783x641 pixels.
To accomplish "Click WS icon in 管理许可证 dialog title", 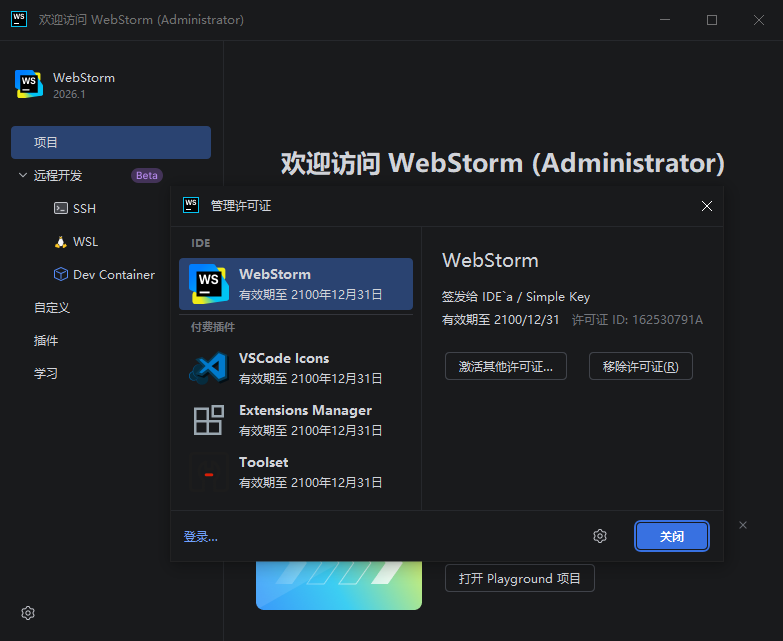I will click(191, 205).
